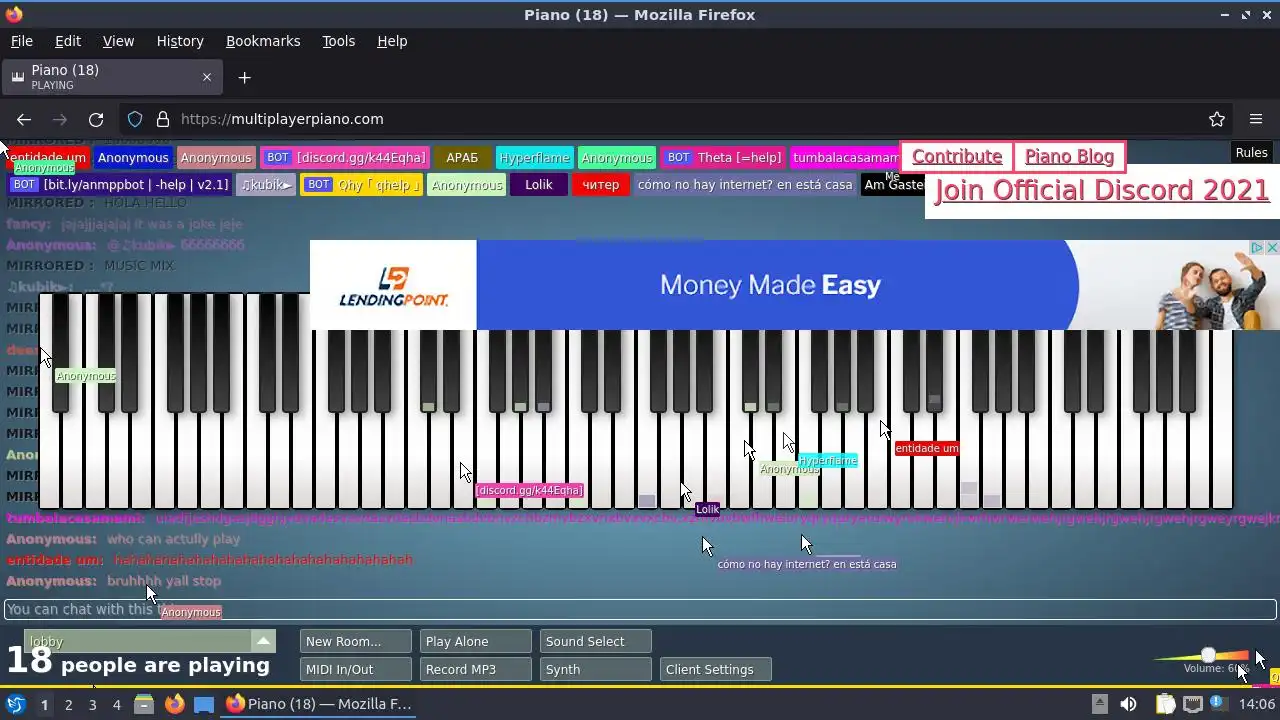Click the Piano Firefox taskbar window button
1280x720 pixels.
pyautogui.click(x=320, y=704)
